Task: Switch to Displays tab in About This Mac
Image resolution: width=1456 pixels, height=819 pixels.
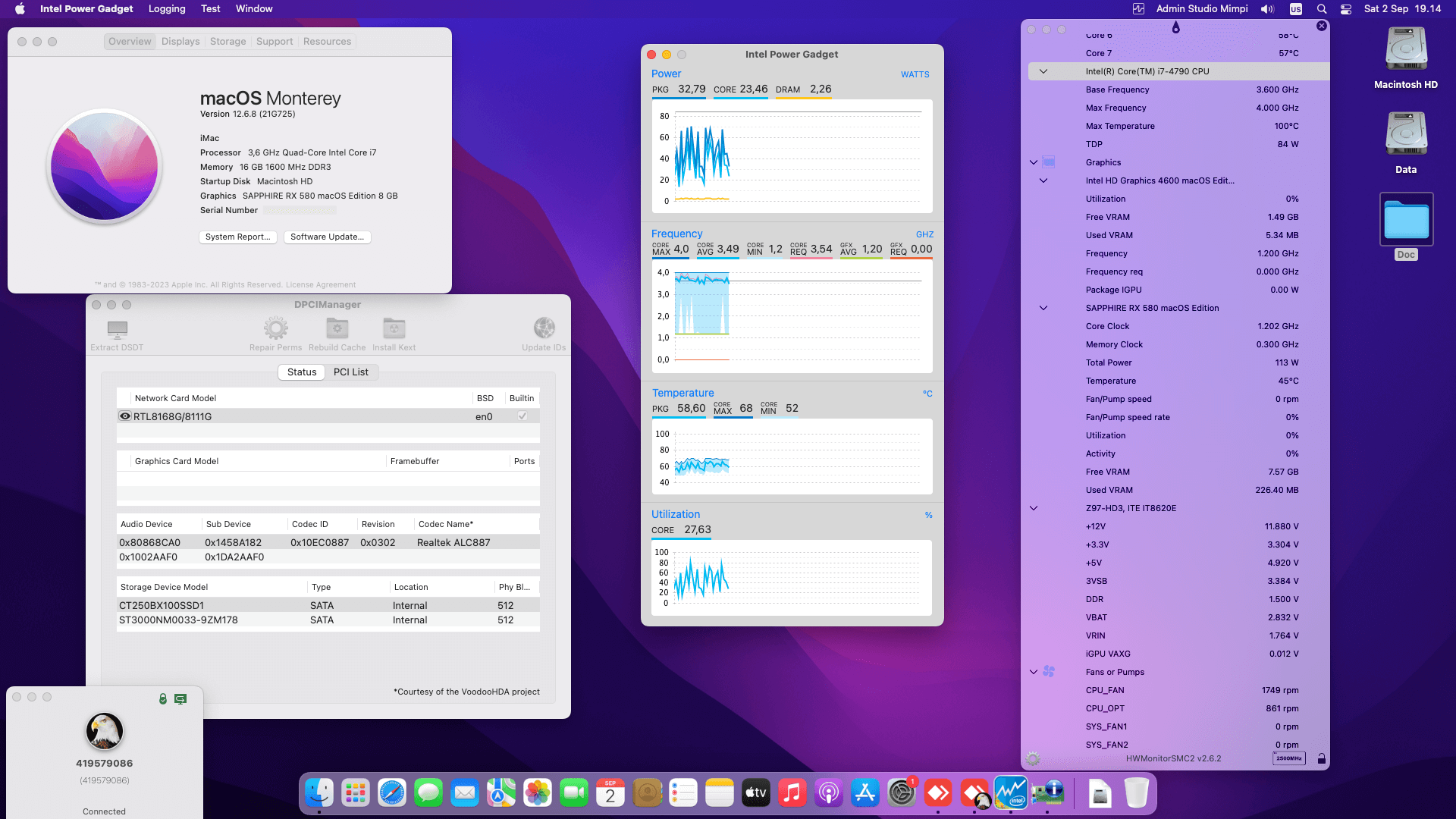Action: pos(180,42)
